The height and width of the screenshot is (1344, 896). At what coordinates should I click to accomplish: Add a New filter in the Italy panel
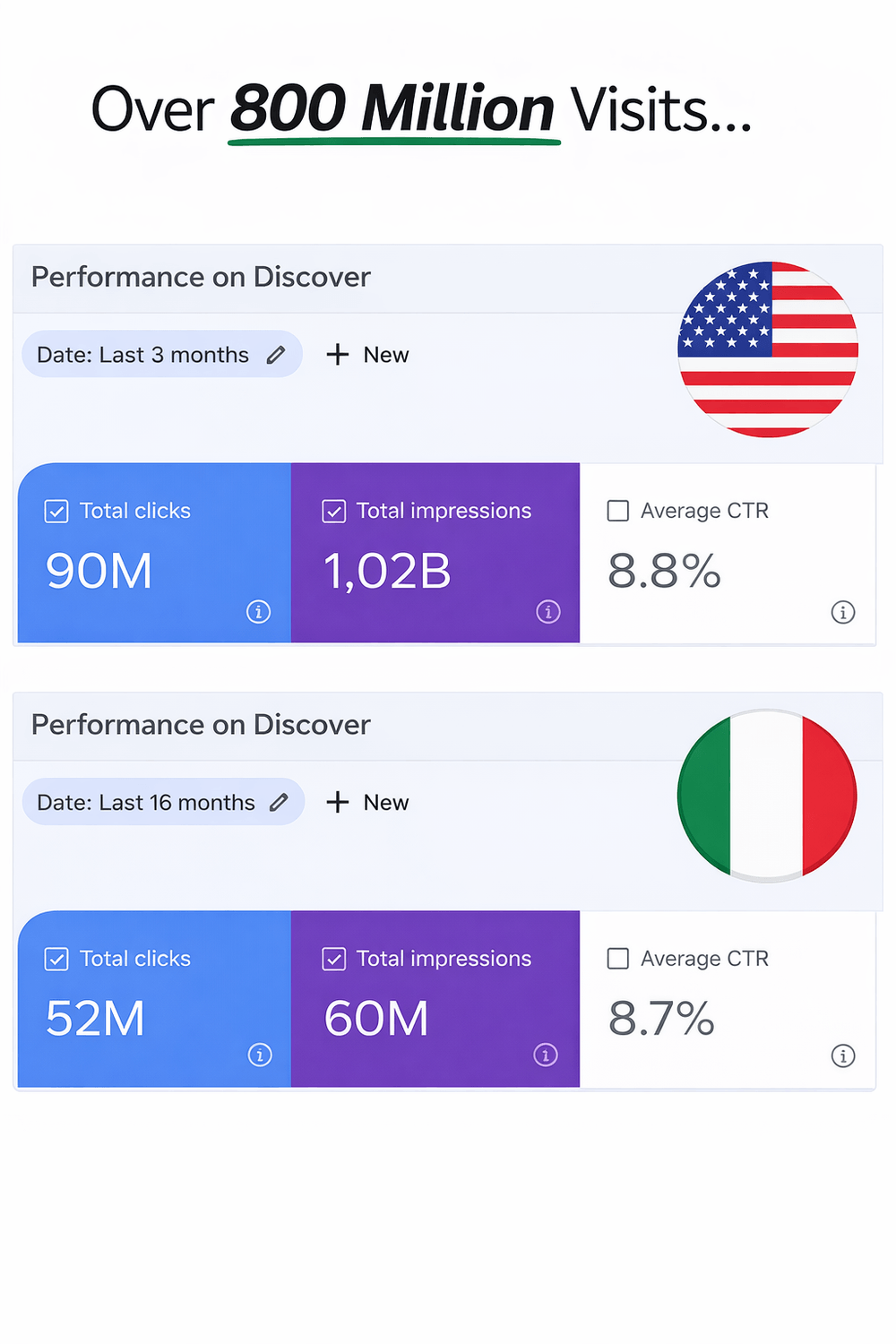(x=368, y=802)
